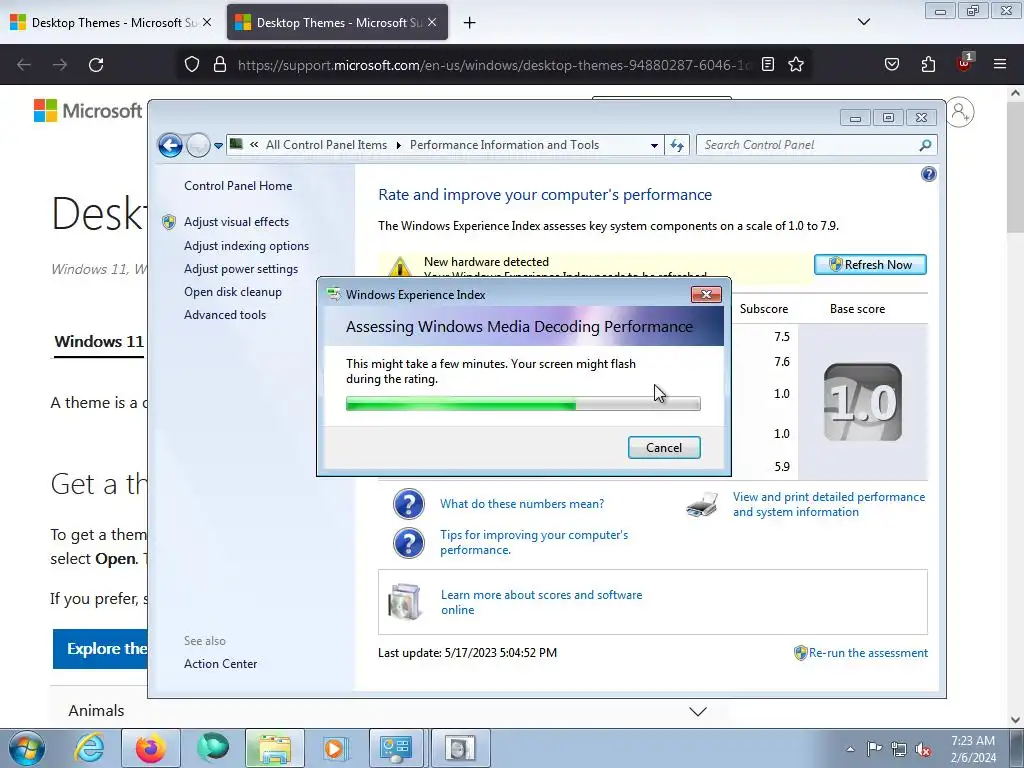Open recent pages dropdown next to forward arrow
Screen dimensions: 1024x768
(218, 146)
